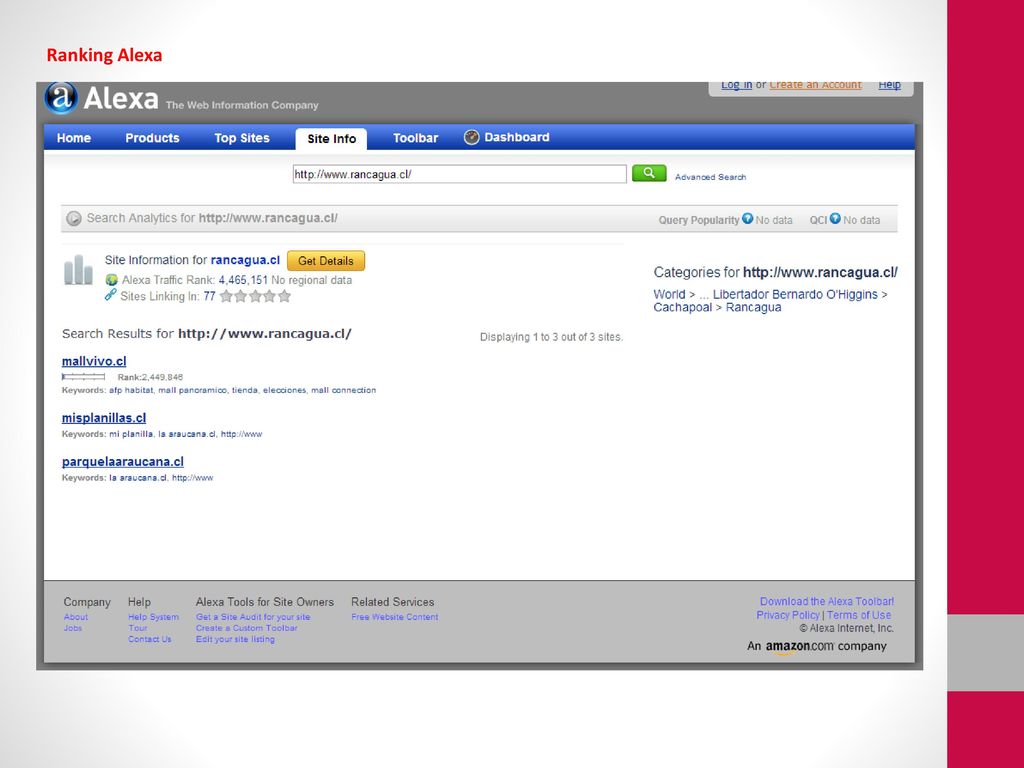Click the Alexa Traffic Rank globe icon

tap(112, 280)
